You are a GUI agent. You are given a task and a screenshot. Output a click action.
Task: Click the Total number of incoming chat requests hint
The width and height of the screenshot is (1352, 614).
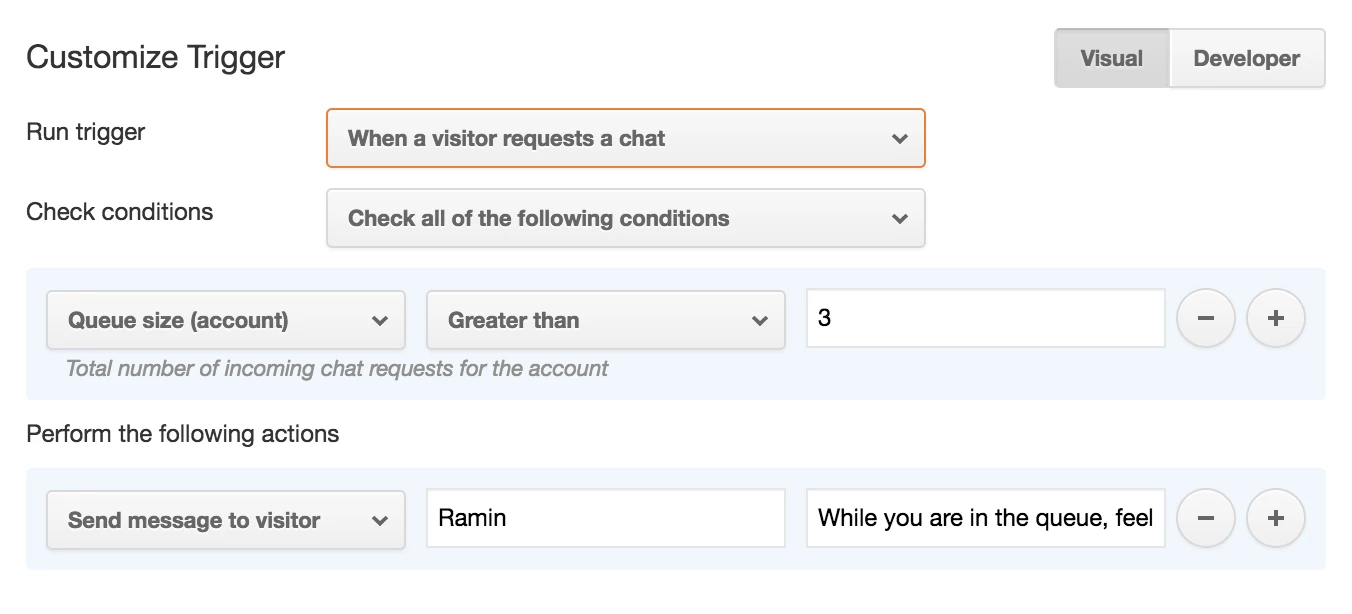(336, 369)
